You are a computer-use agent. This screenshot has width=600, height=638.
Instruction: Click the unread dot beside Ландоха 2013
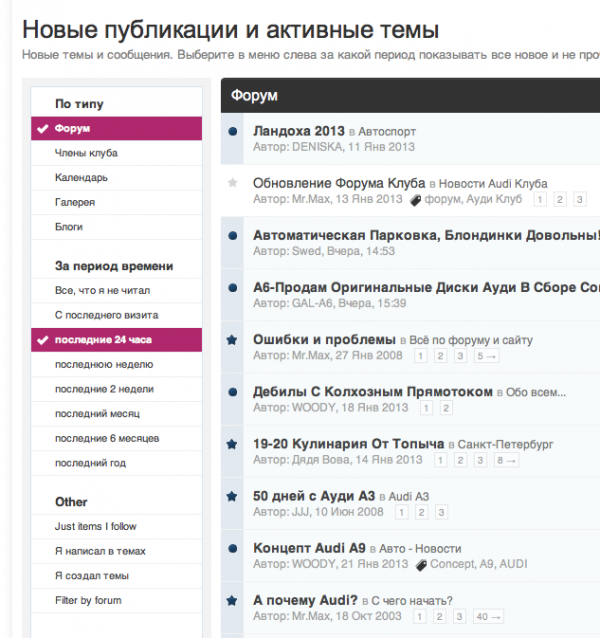tap(233, 131)
